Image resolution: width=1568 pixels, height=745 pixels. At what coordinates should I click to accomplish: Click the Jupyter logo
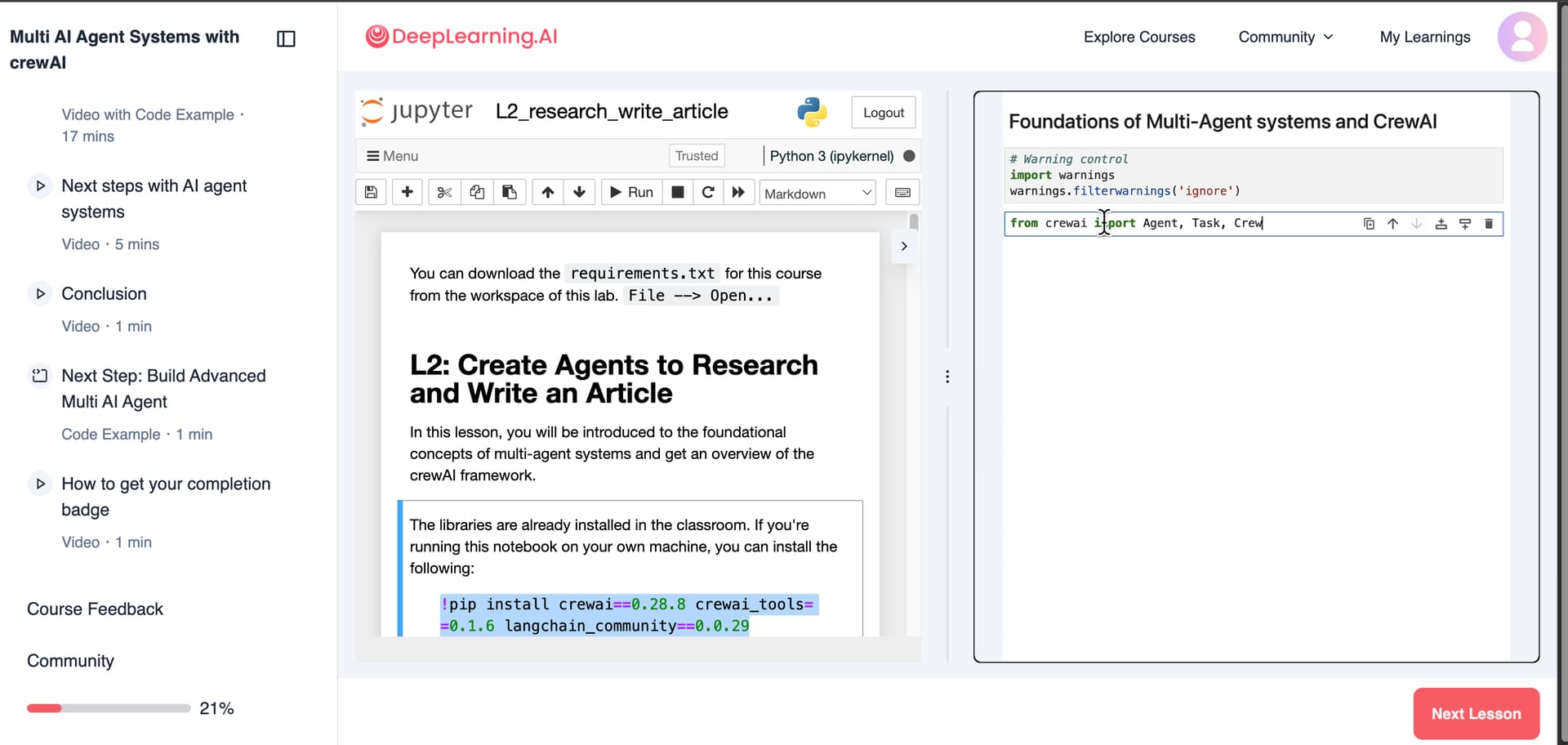[416, 111]
